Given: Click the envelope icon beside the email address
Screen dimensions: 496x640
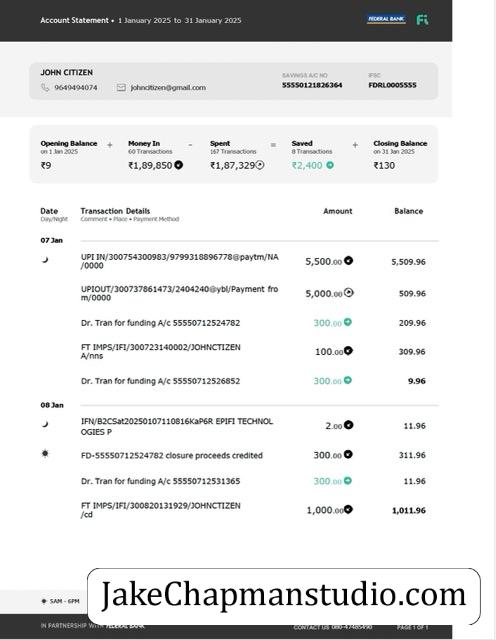Looking at the screenshot, I should [x=121, y=87].
